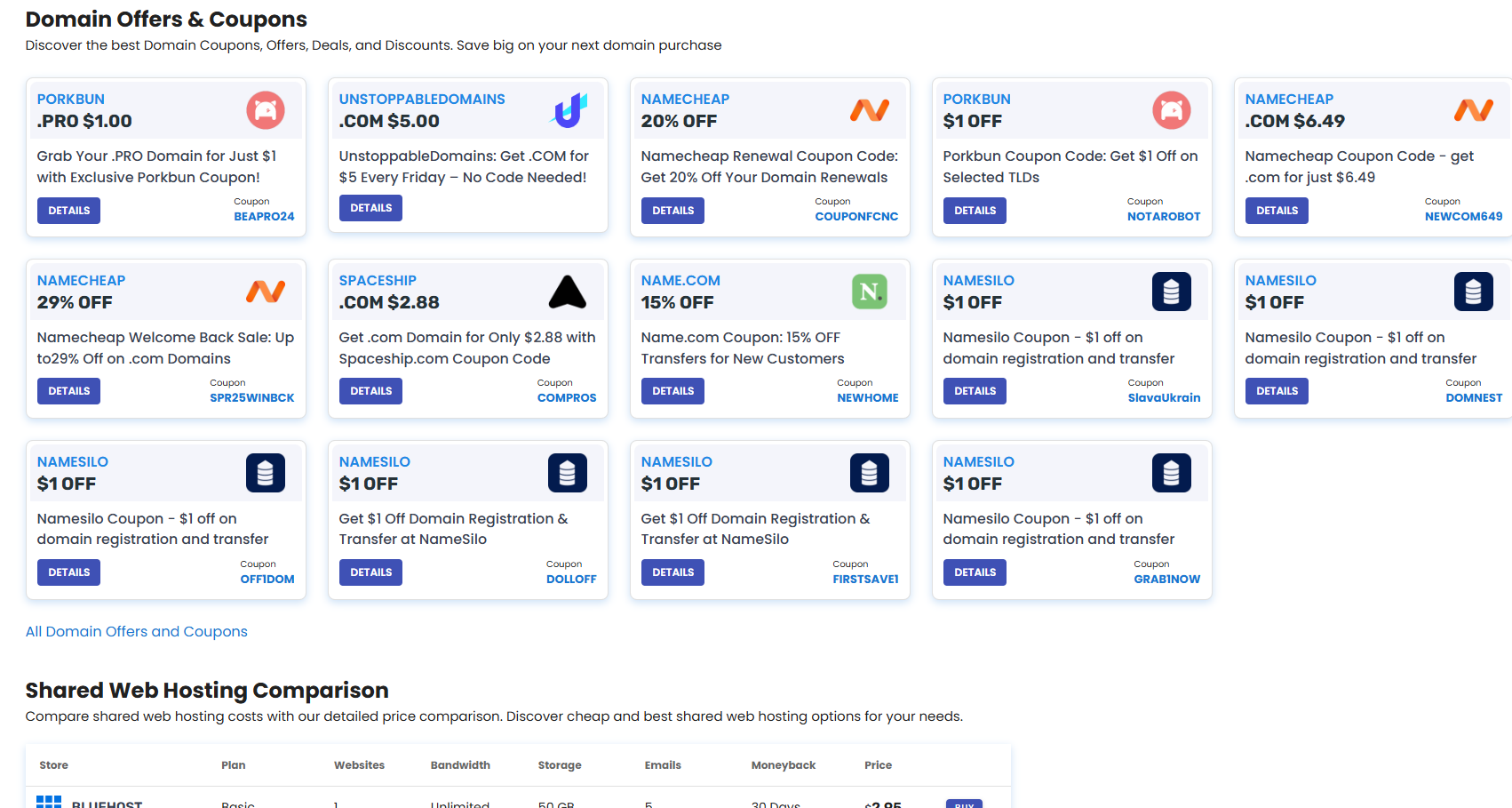
Task: Click the SPACESHIP store name link
Action: pyautogui.click(x=378, y=281)
